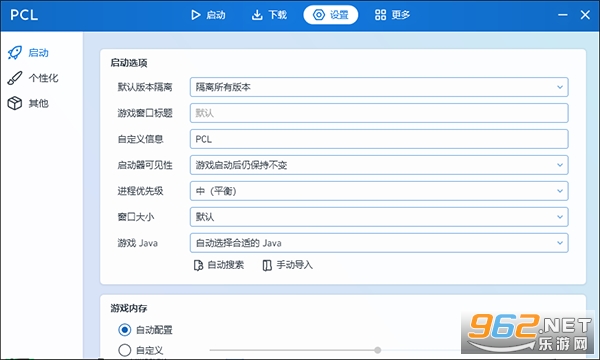Close the PCL window
This screenshot has height=360, width=600.
tap(585, 15)
